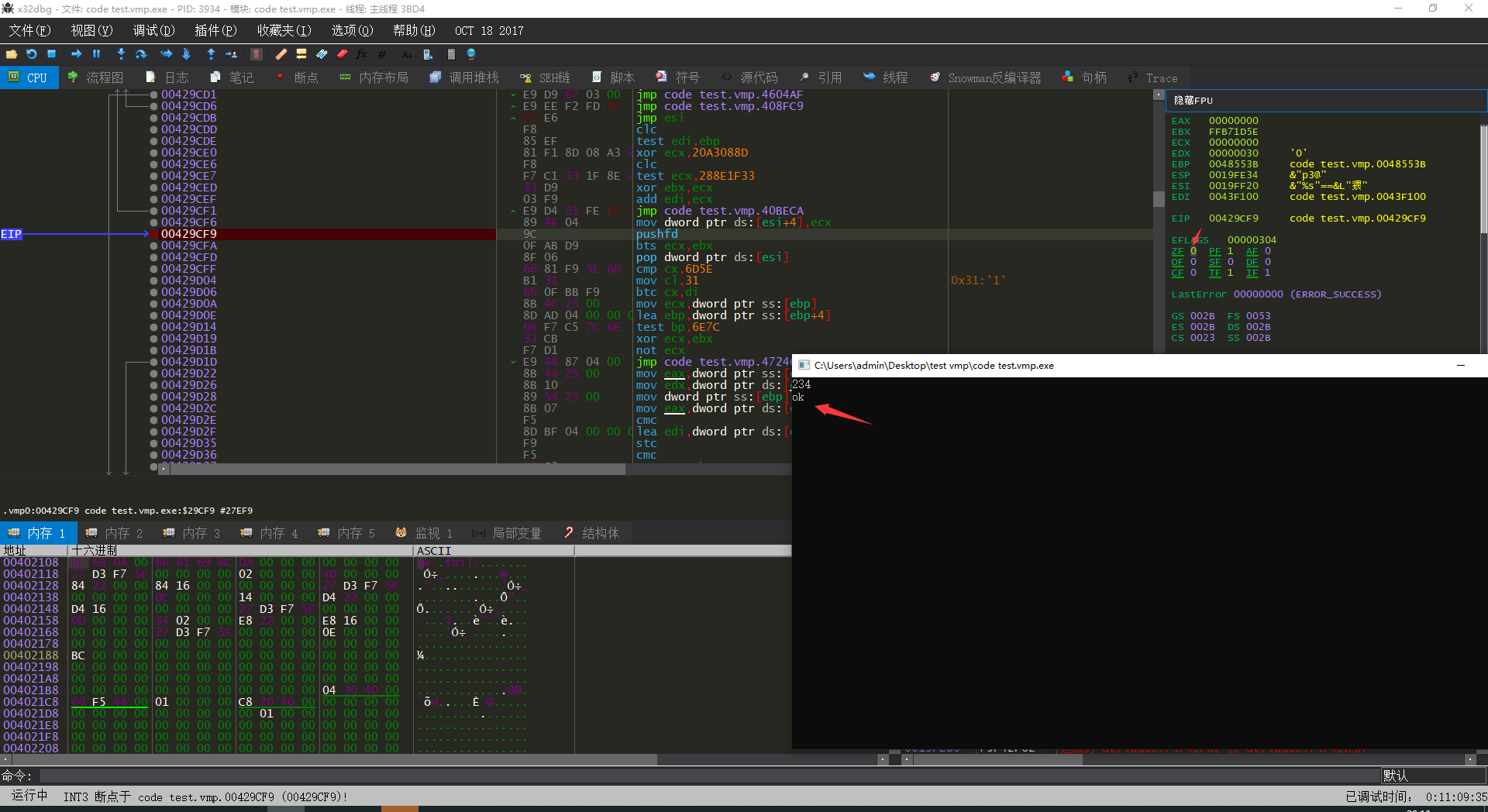Open the 文件 (File) menu

click(29, 30)
